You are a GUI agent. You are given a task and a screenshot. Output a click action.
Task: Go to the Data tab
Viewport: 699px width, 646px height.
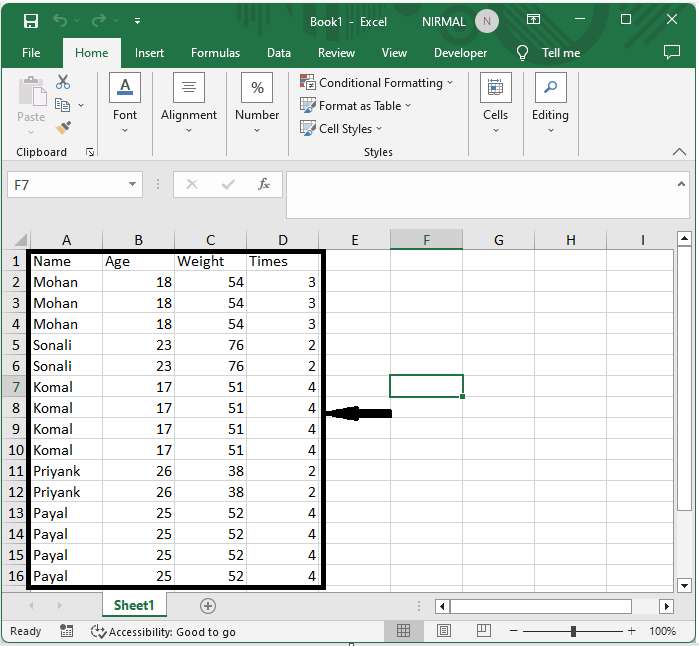click(279, 53)
